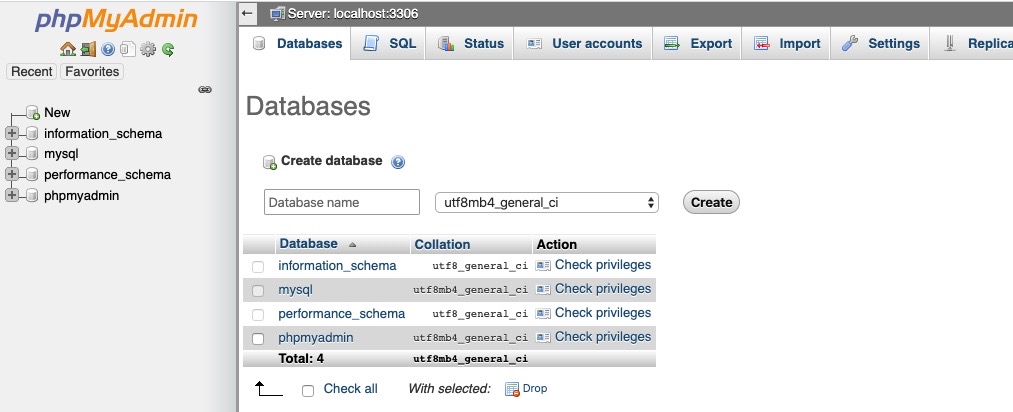Click the help icon beside Create database
The height and width of the screenshot is (412, 1013).
398,162
